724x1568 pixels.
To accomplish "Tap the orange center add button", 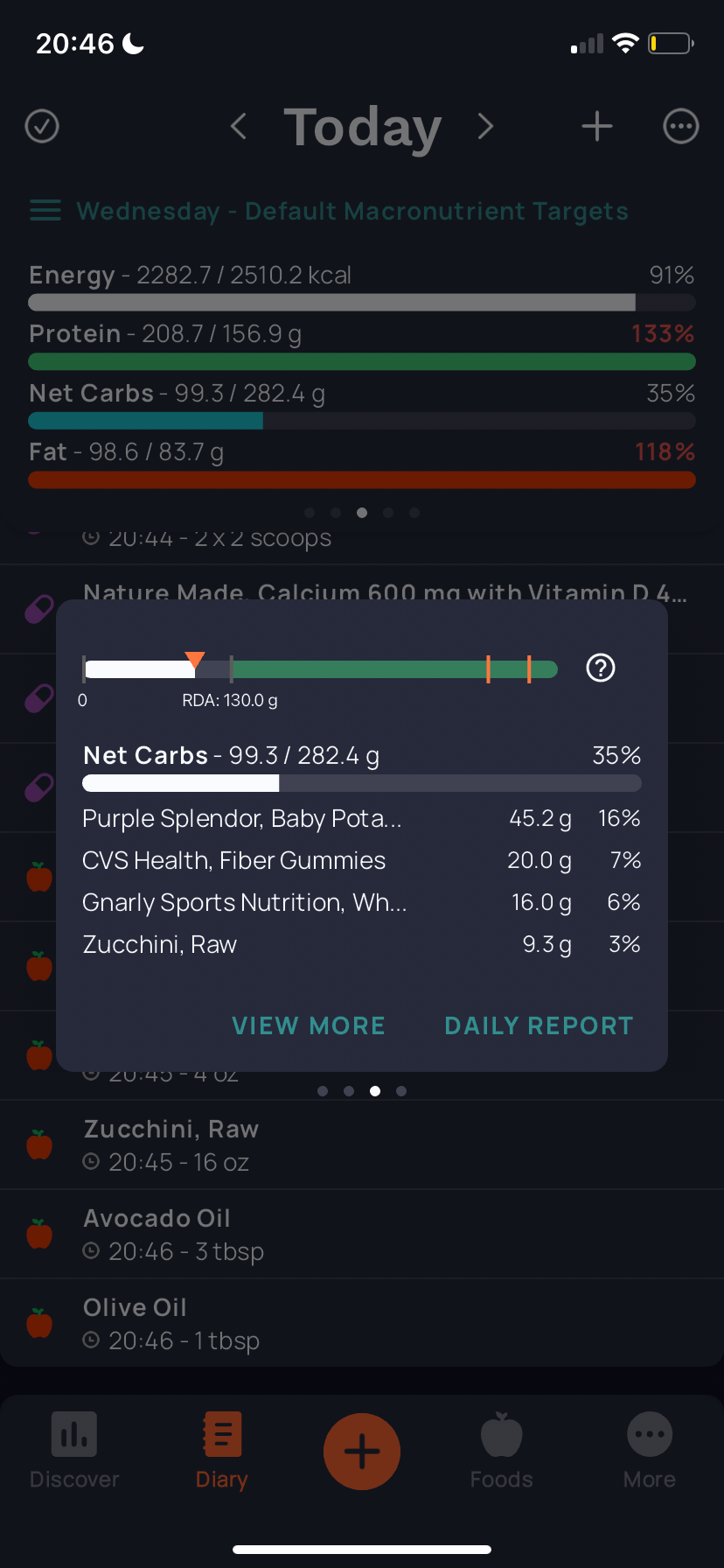I will 362,1452.
